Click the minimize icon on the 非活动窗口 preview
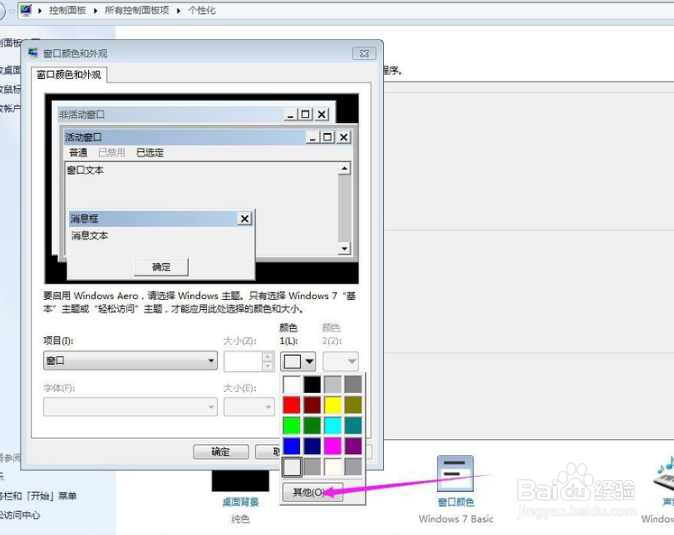Image resolution: width=674 pixels, height=535 pixels. 291,114
